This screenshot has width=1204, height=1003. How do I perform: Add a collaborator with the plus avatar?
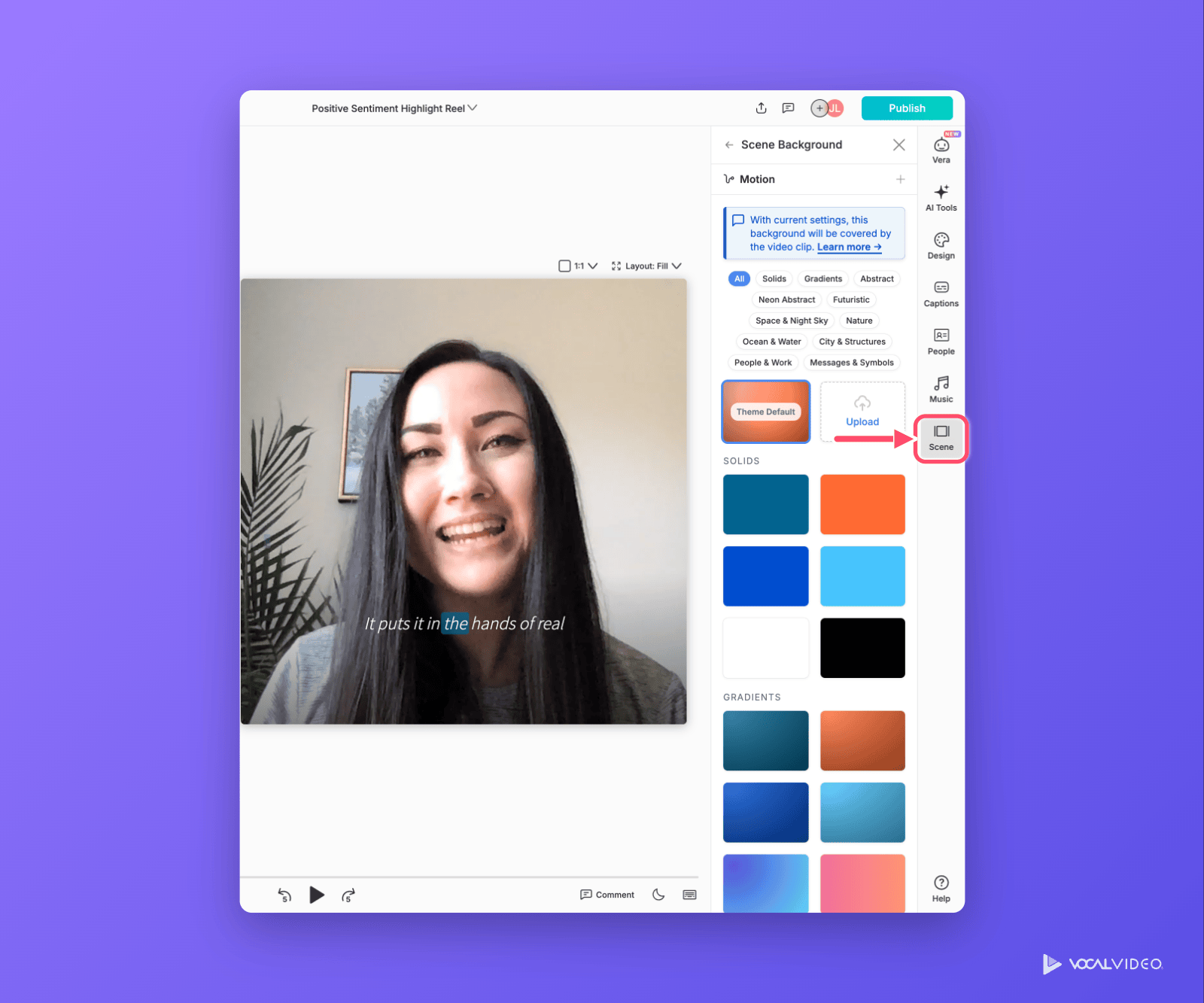coord(819,108)
